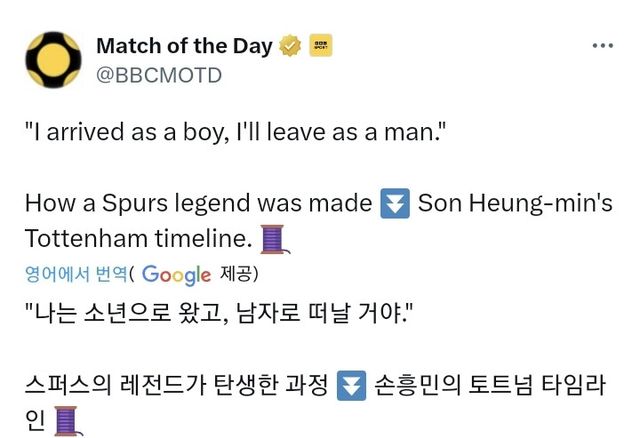Click the Match of the Day profile avatar
The width and height of the screenshot is (640, 438).
pos(53,61)
